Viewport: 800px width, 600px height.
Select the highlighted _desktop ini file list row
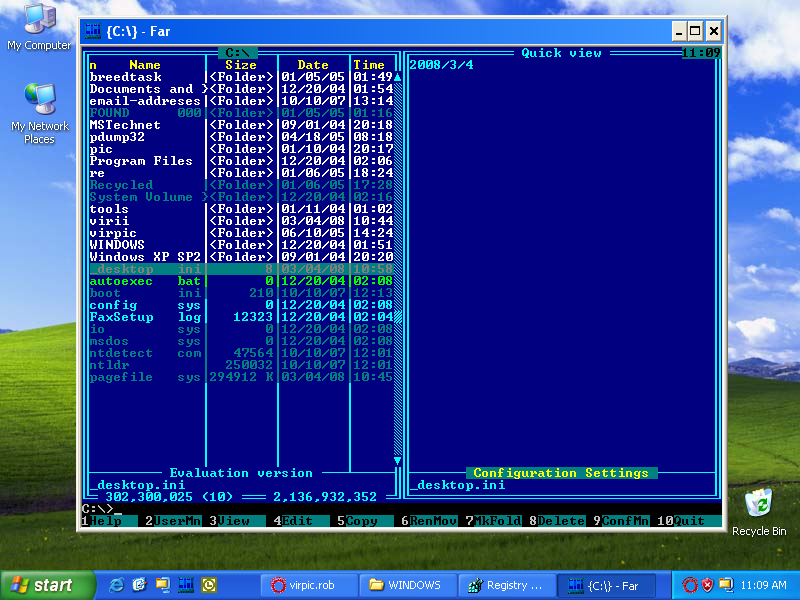tap(241, 269)
